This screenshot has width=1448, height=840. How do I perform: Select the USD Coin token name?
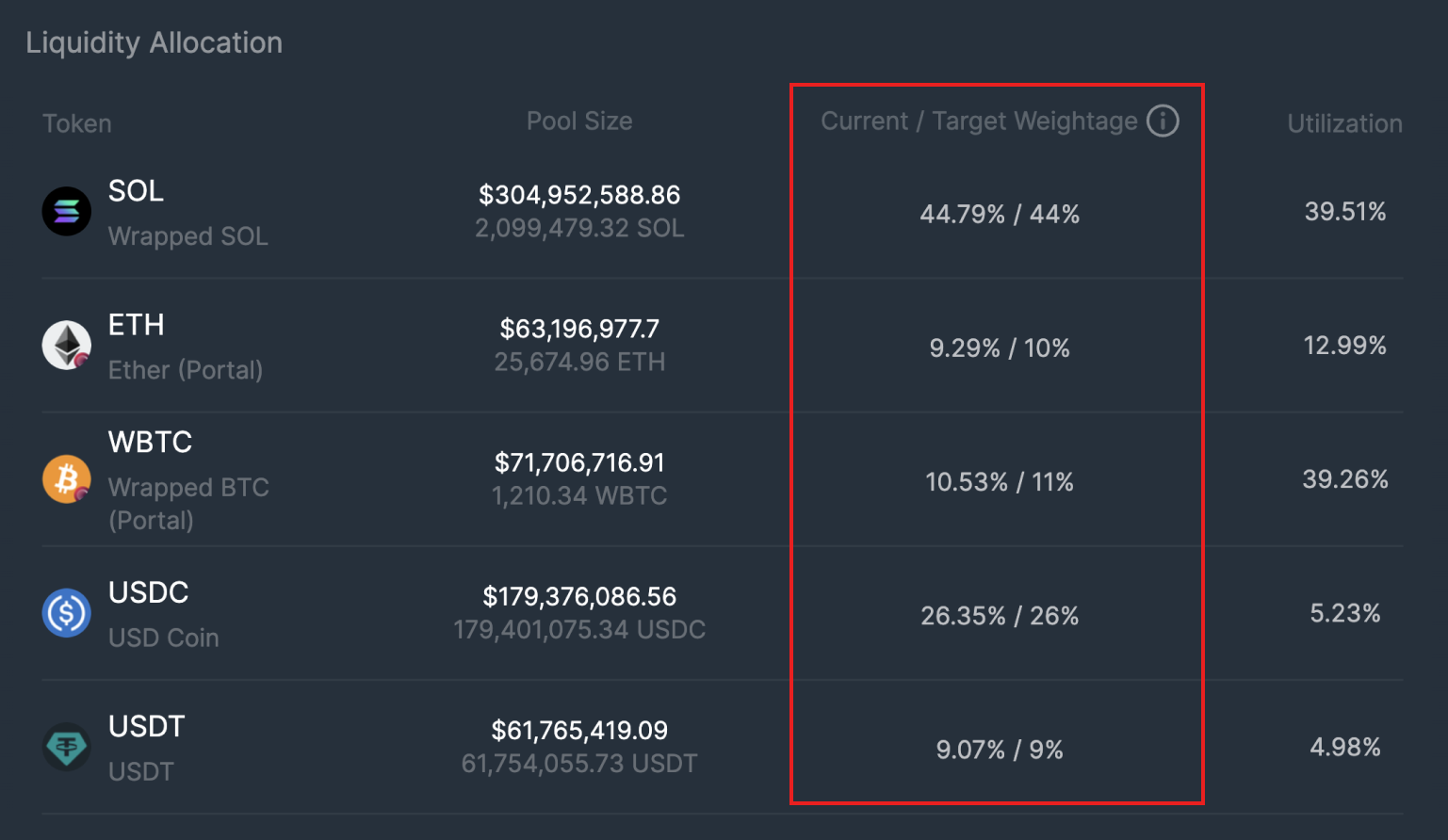pos(164,638)
